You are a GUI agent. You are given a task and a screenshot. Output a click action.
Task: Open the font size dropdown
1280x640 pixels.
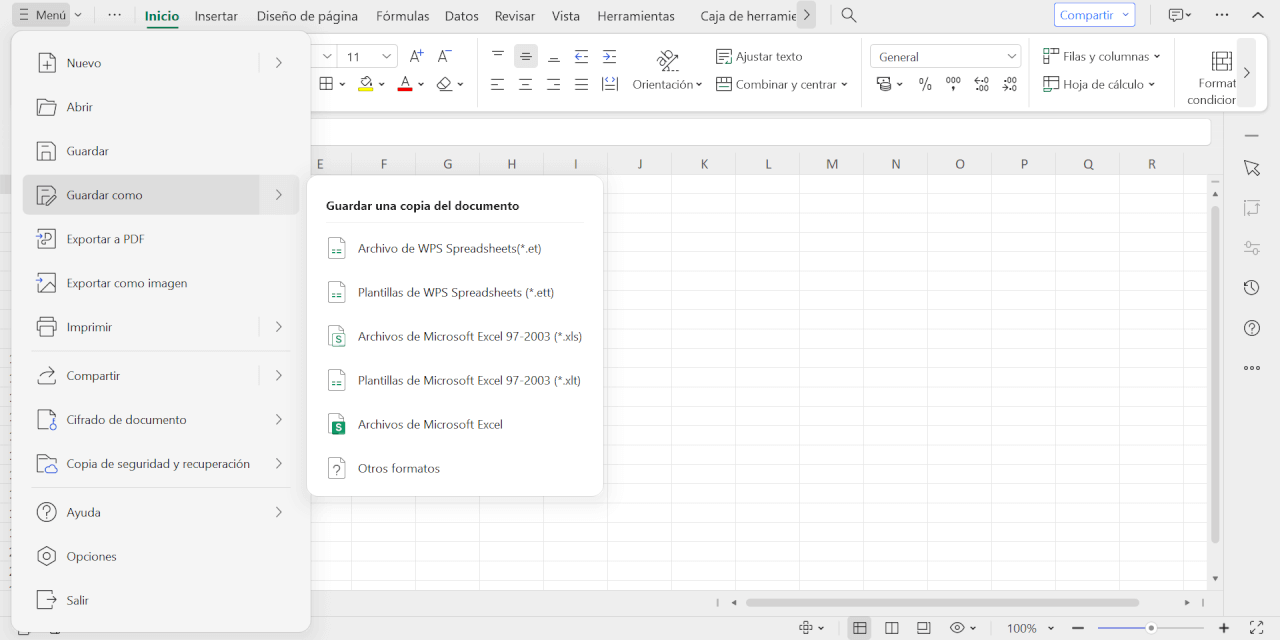tap(389, 56)
